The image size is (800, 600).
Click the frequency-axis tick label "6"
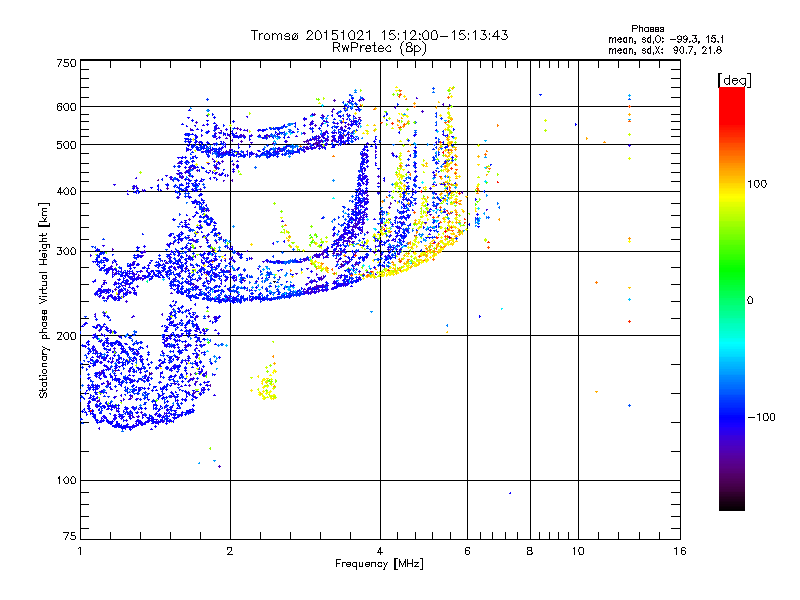(467, 551)
